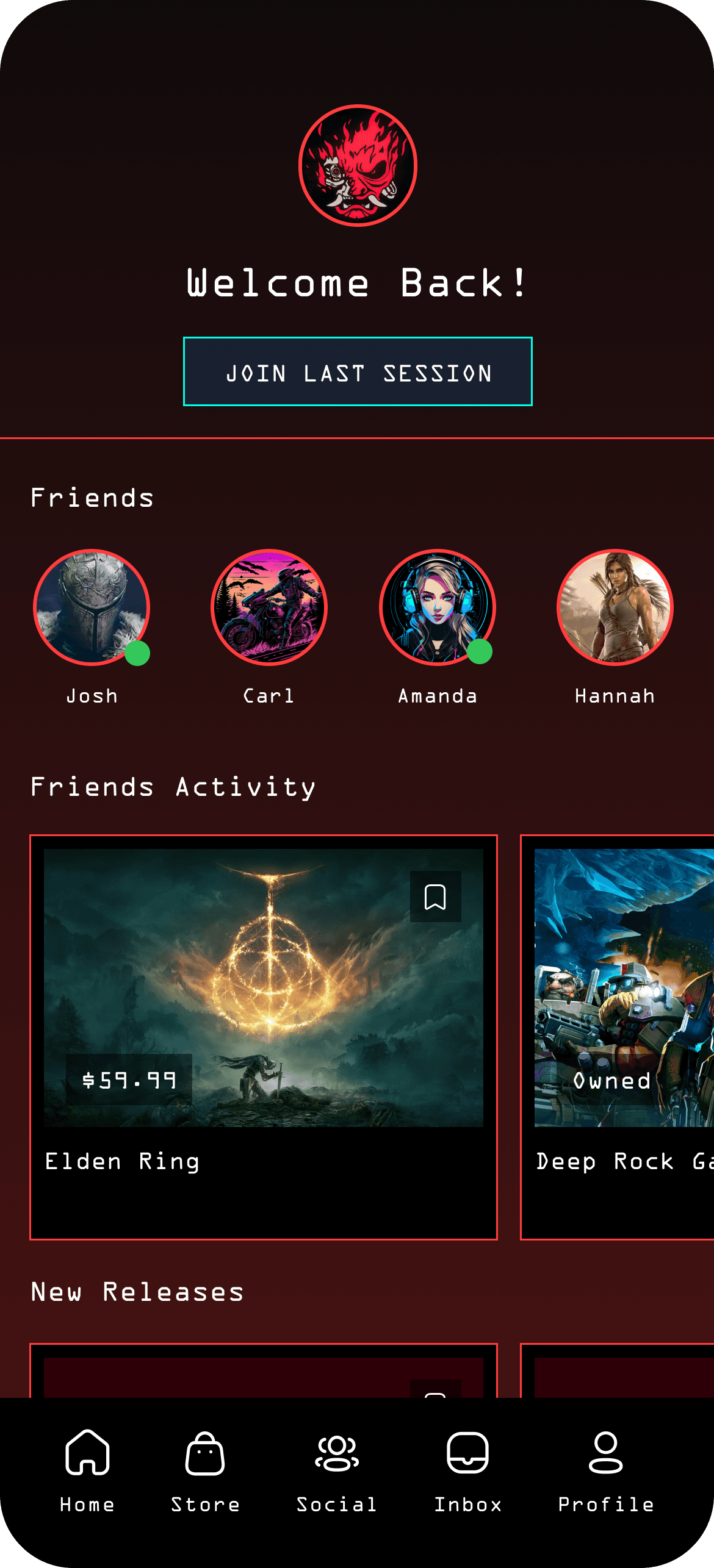
Task: Open Carl's motorcycle avatar
Action: coord(269,607)
